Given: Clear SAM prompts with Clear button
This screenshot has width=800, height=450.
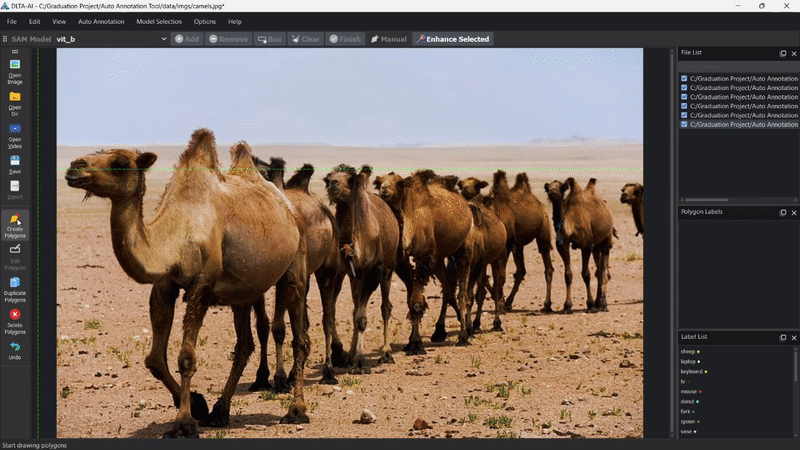Looking at the screenshot, I should [306, 39].
